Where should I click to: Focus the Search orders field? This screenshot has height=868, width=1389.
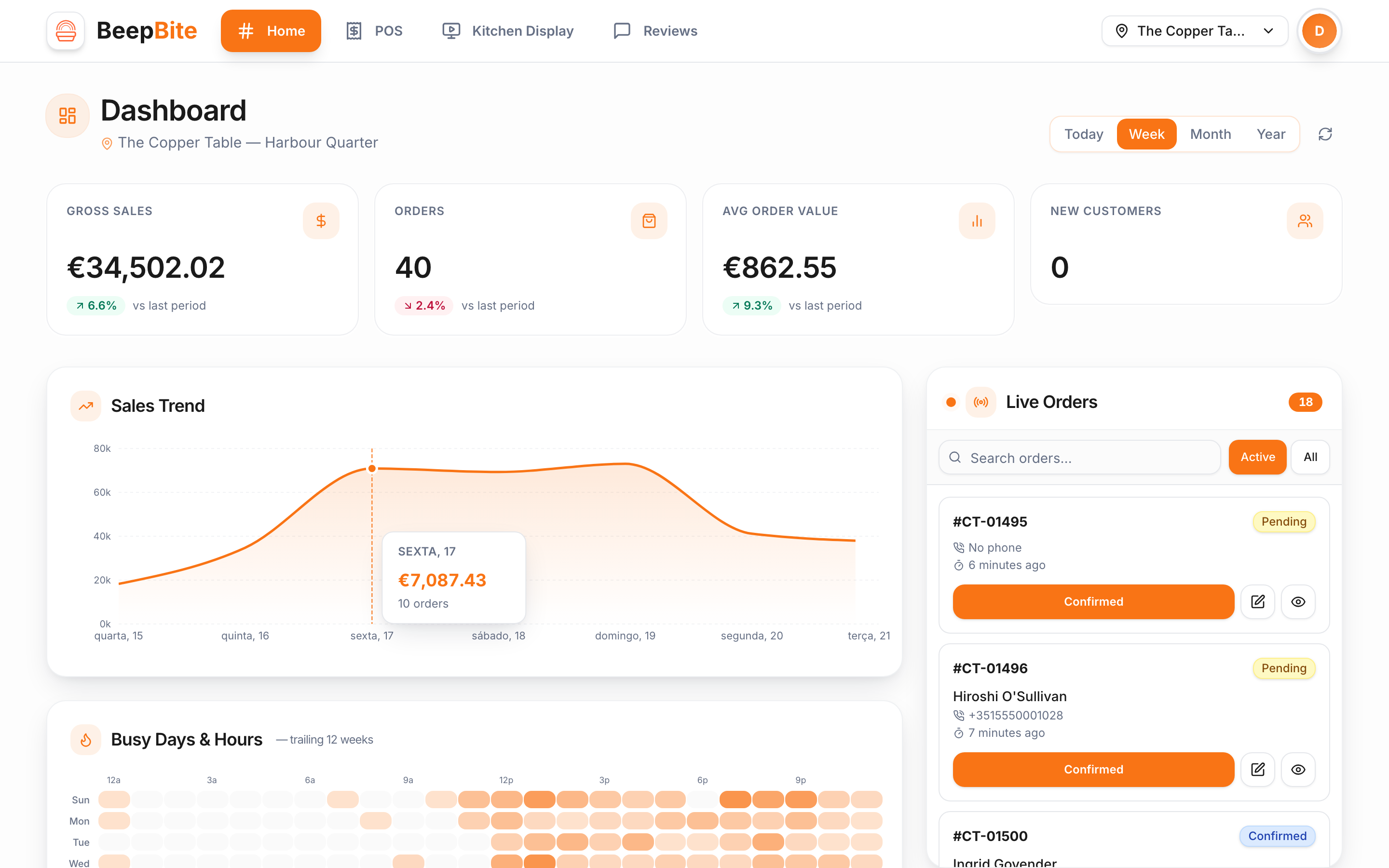[1080, 458]
